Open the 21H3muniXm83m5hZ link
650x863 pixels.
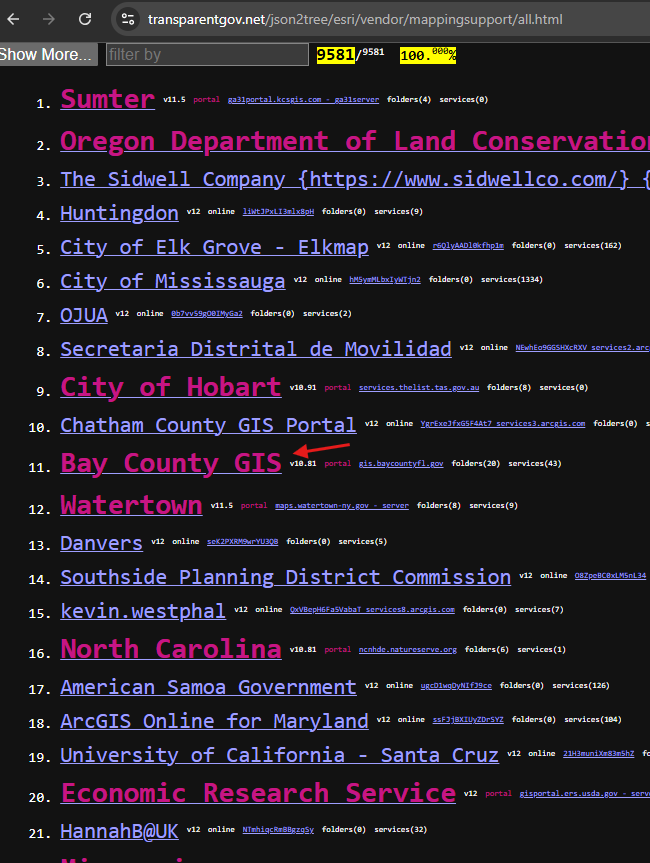tap(598, 754)
